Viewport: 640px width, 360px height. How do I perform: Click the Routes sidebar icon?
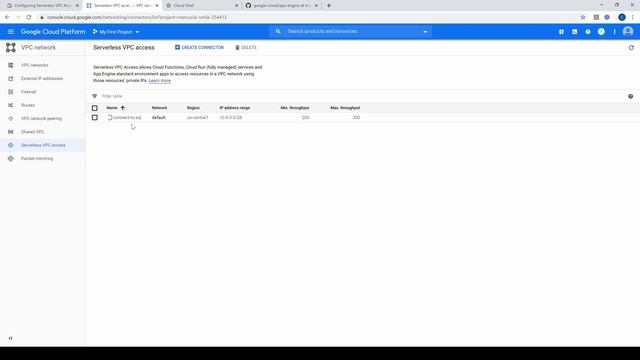click(11, 105)
